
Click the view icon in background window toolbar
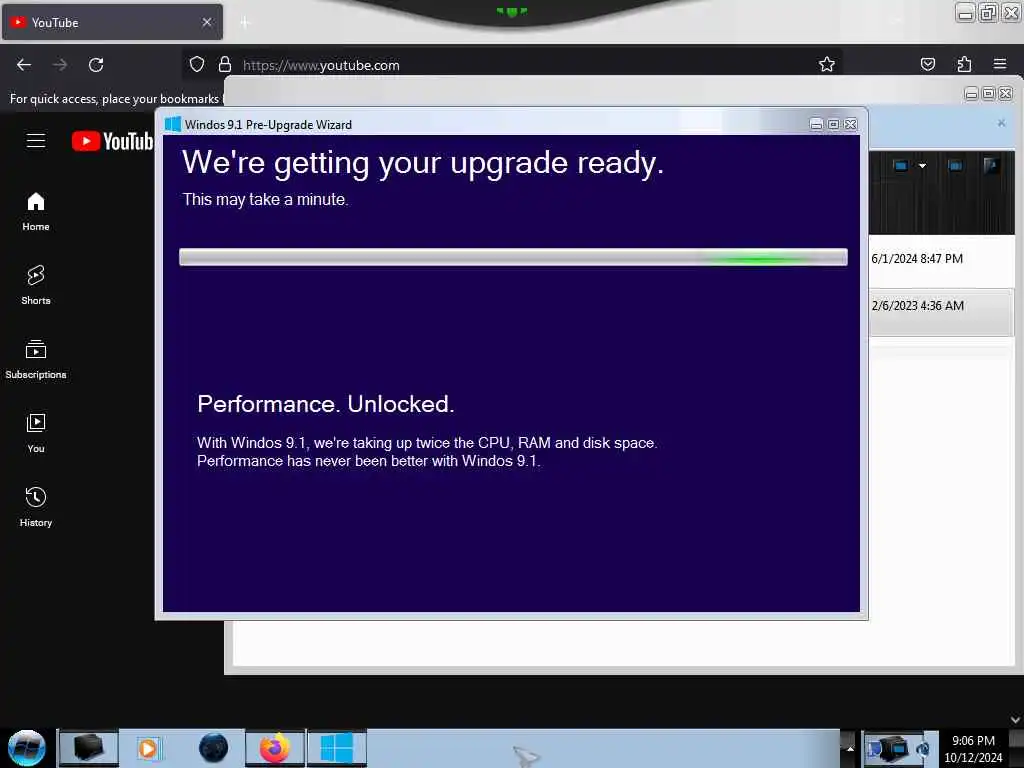pyautogui.click(x=901, y=166)
